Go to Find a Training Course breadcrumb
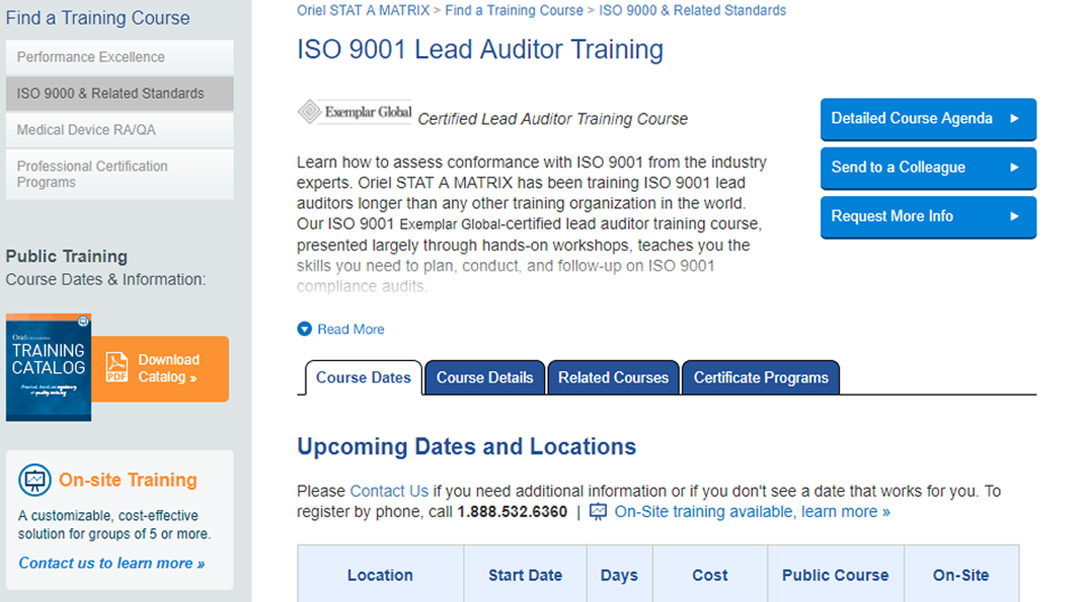Image resolution: width=1073 pixels, height=602 pixels. [514, 10]
